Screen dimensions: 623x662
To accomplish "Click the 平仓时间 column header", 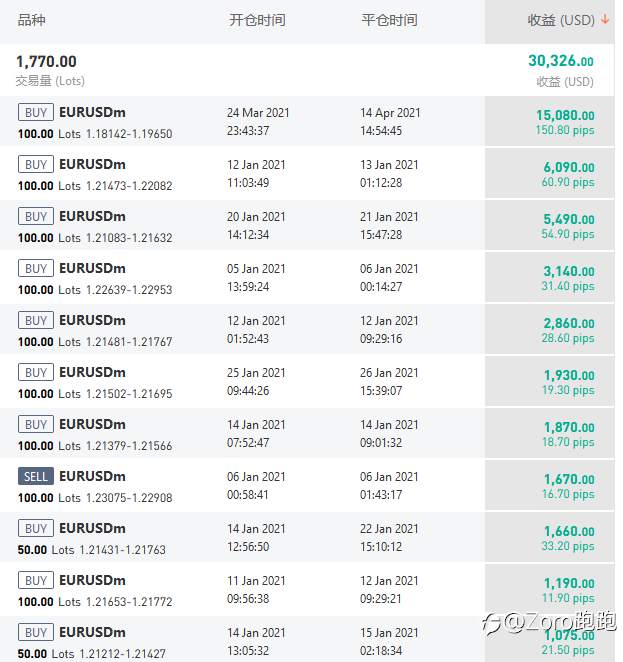I will point(389,20).
